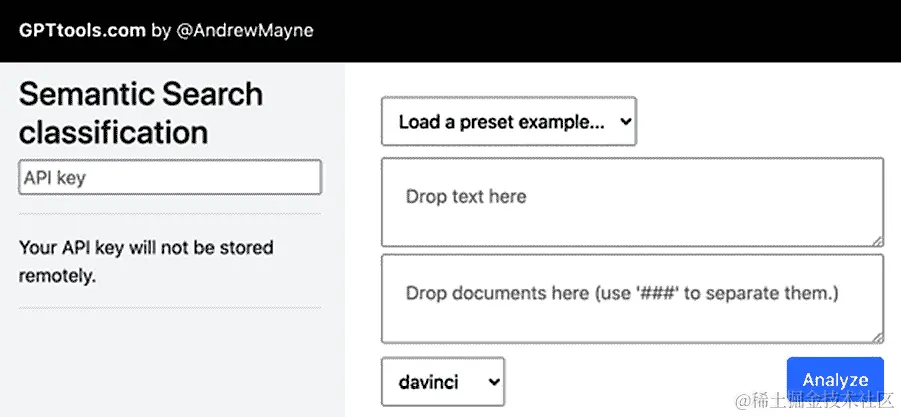
Task: Click the GPTtools.com brand link
Action: coord(82,30)
